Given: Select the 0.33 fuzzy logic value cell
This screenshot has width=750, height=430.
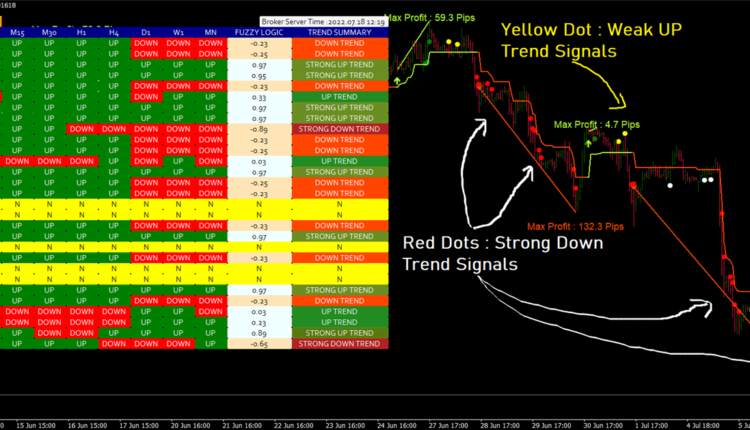Looking at the screenshot, I should 259,97.
